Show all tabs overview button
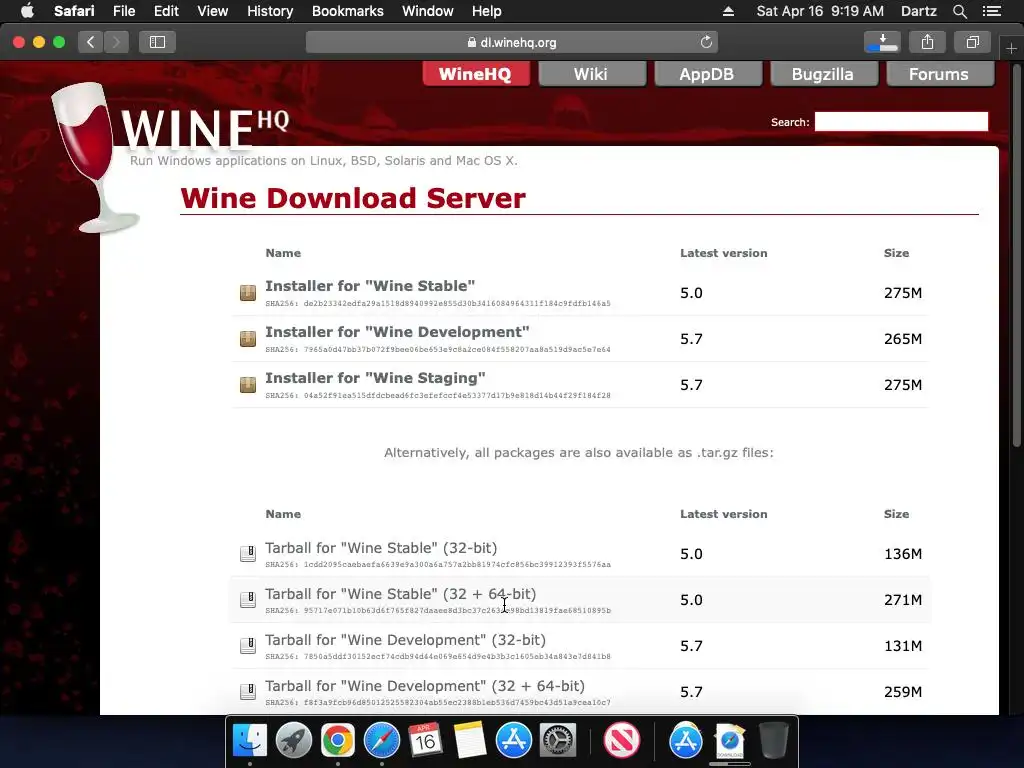The width and height of the screenshot is (1024, 768). click(972, 42)
